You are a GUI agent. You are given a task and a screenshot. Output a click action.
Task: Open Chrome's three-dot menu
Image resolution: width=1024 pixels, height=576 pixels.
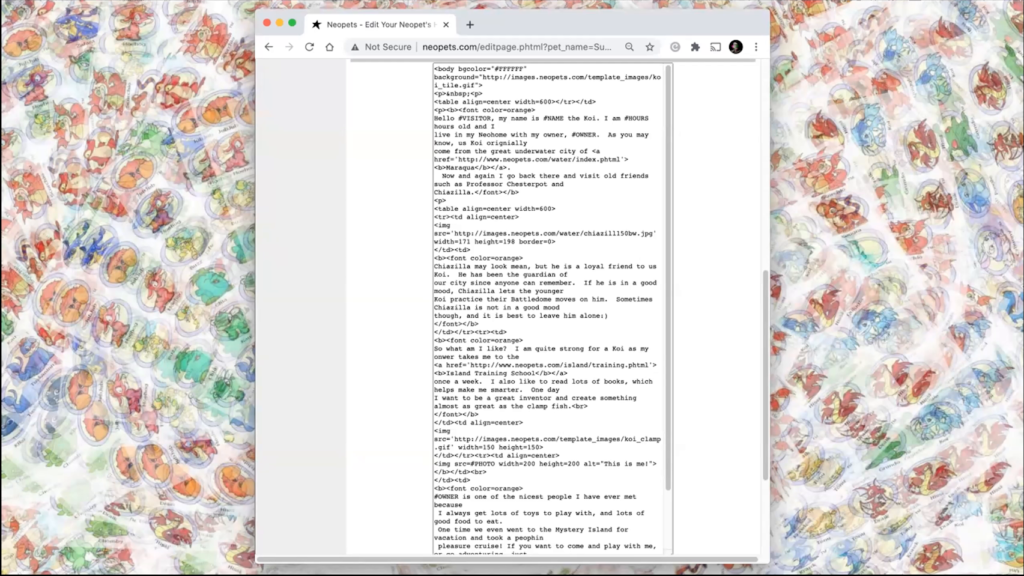pos(756,47)
